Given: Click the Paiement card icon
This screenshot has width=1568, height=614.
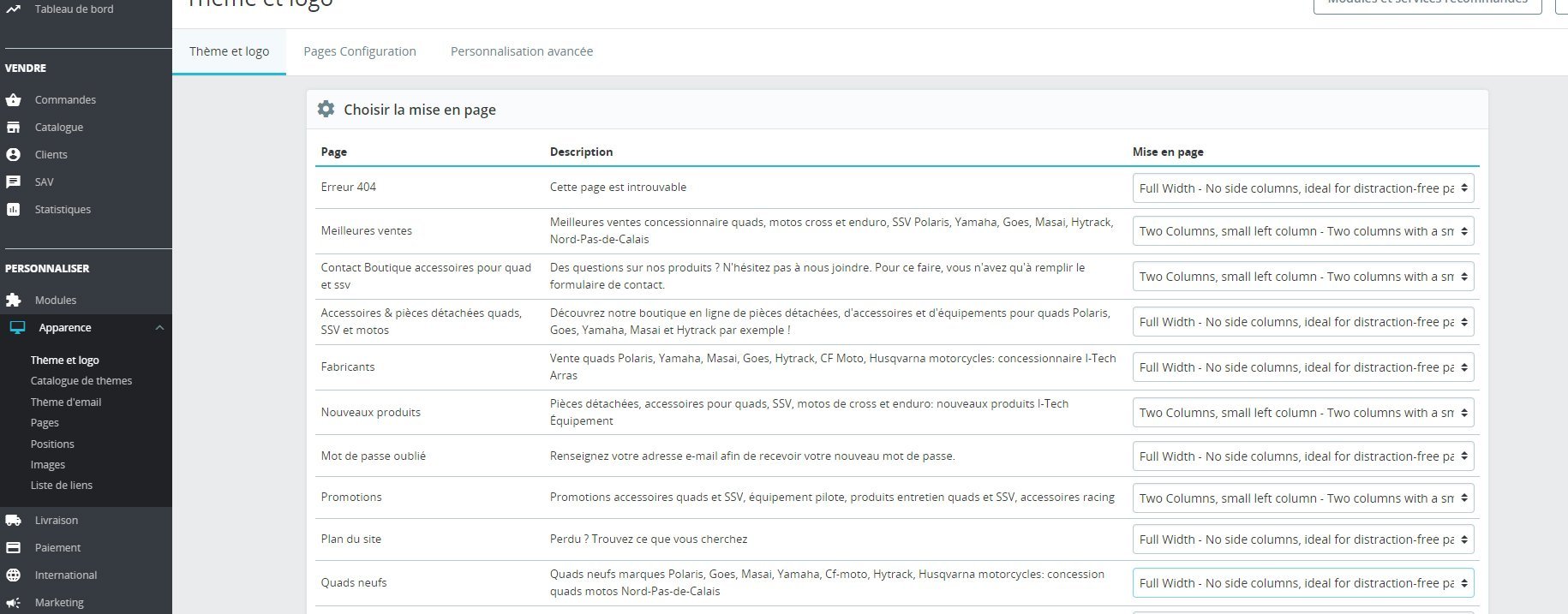Looking at the screenshot, I should click(x=13, y=548).
